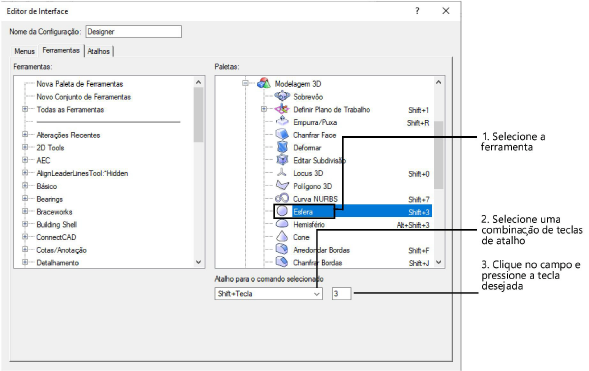Select Novo Conjunto de Ferramentas item
The image size is (589, 371).
click(83, 97)
